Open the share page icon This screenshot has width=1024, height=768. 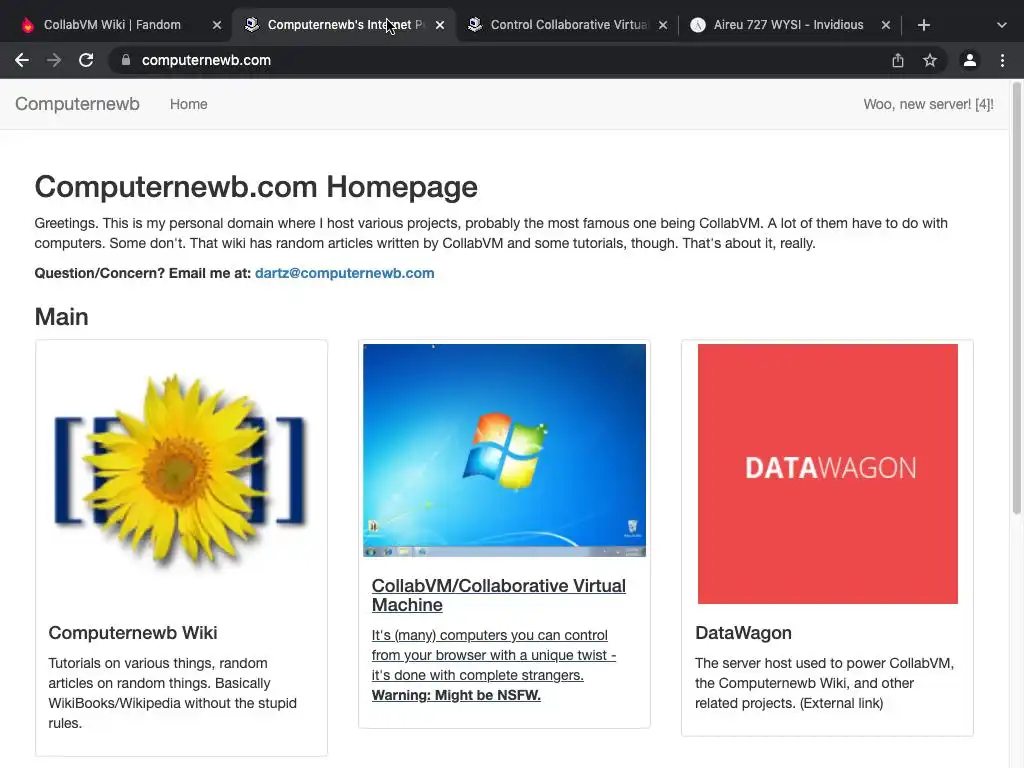pos(898,60)
